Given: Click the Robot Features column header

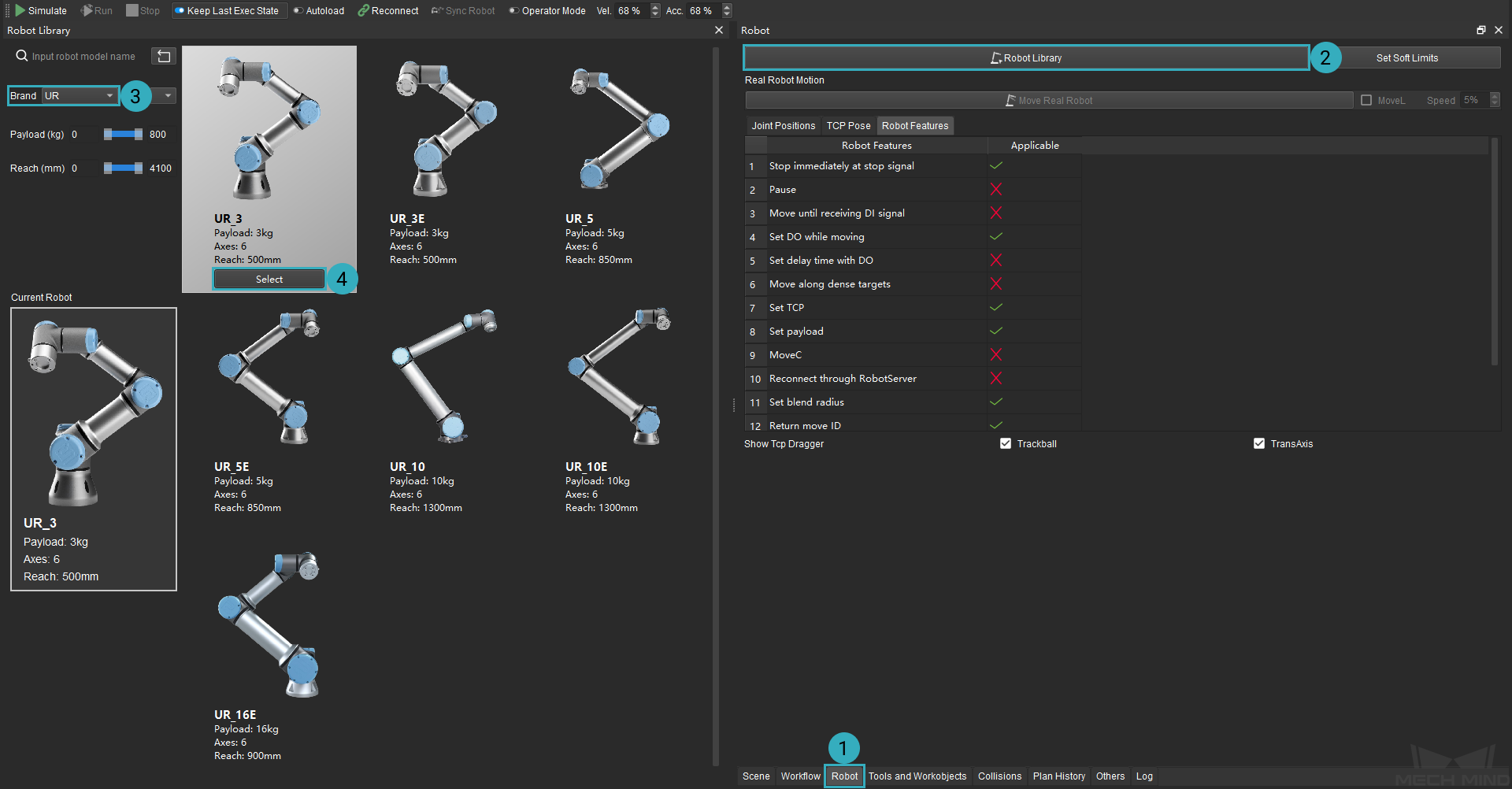Looking at the screenshot, I should click(x=876, y=146).
